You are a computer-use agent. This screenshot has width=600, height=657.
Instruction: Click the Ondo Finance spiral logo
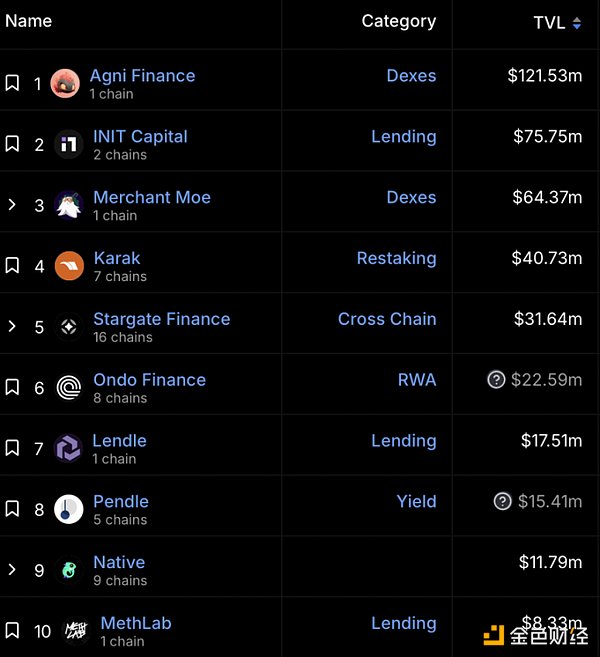tap(69, 388)
